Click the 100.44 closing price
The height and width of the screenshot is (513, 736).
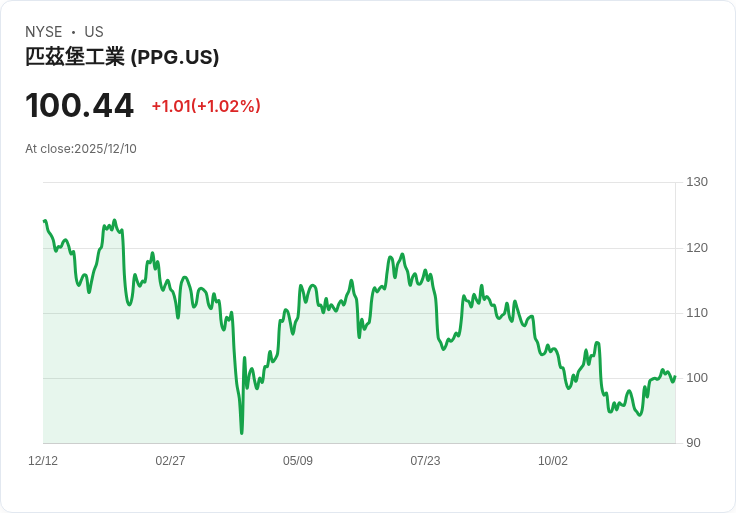79,106
